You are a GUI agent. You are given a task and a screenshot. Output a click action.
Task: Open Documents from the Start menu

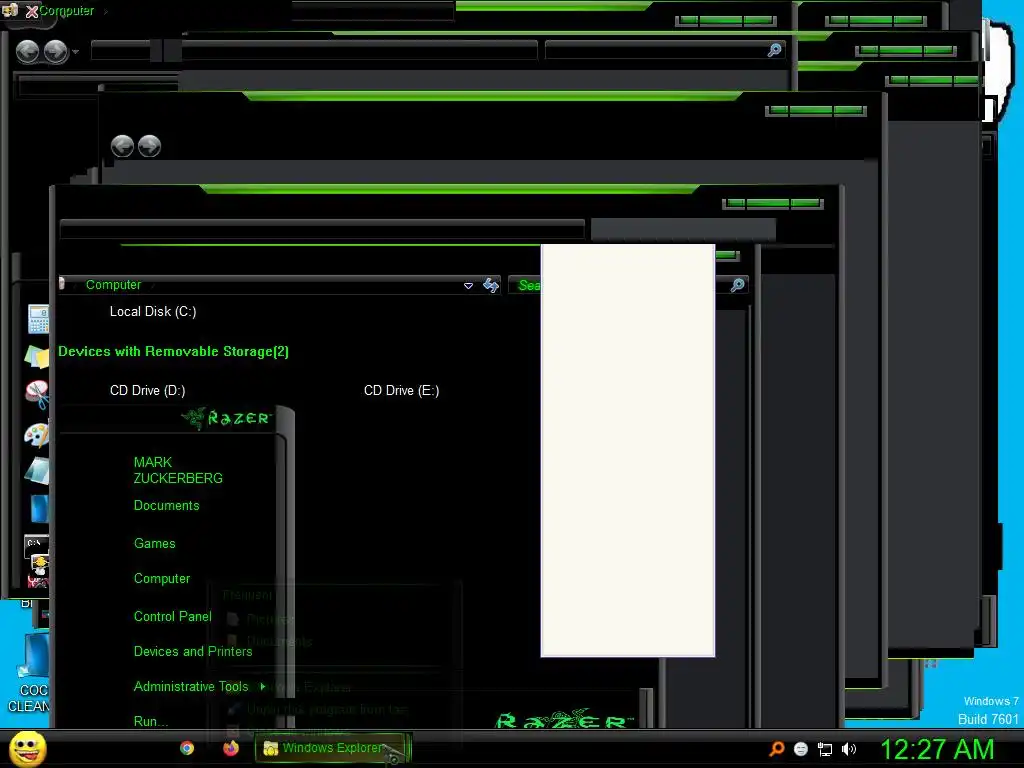pos(167,505)
